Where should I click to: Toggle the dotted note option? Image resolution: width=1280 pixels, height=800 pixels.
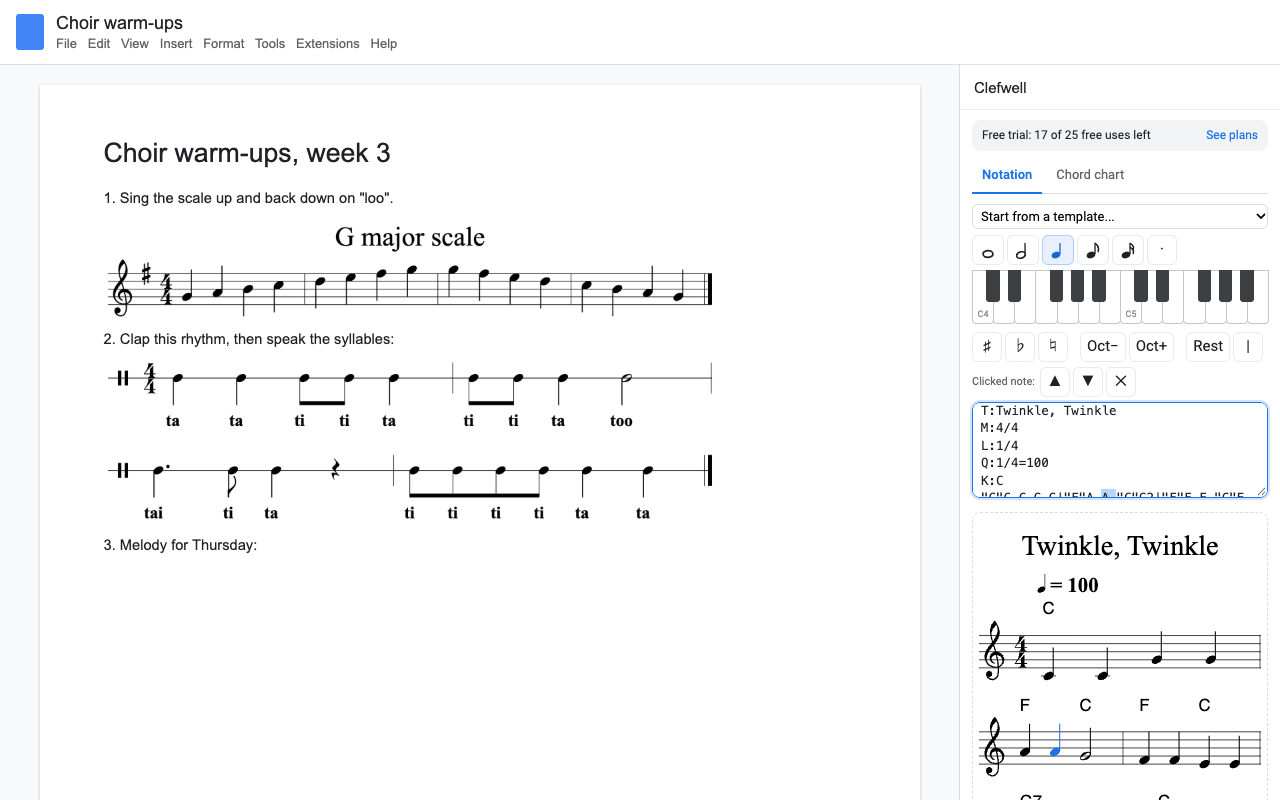pyautogui.click(x=1162, y=250)
